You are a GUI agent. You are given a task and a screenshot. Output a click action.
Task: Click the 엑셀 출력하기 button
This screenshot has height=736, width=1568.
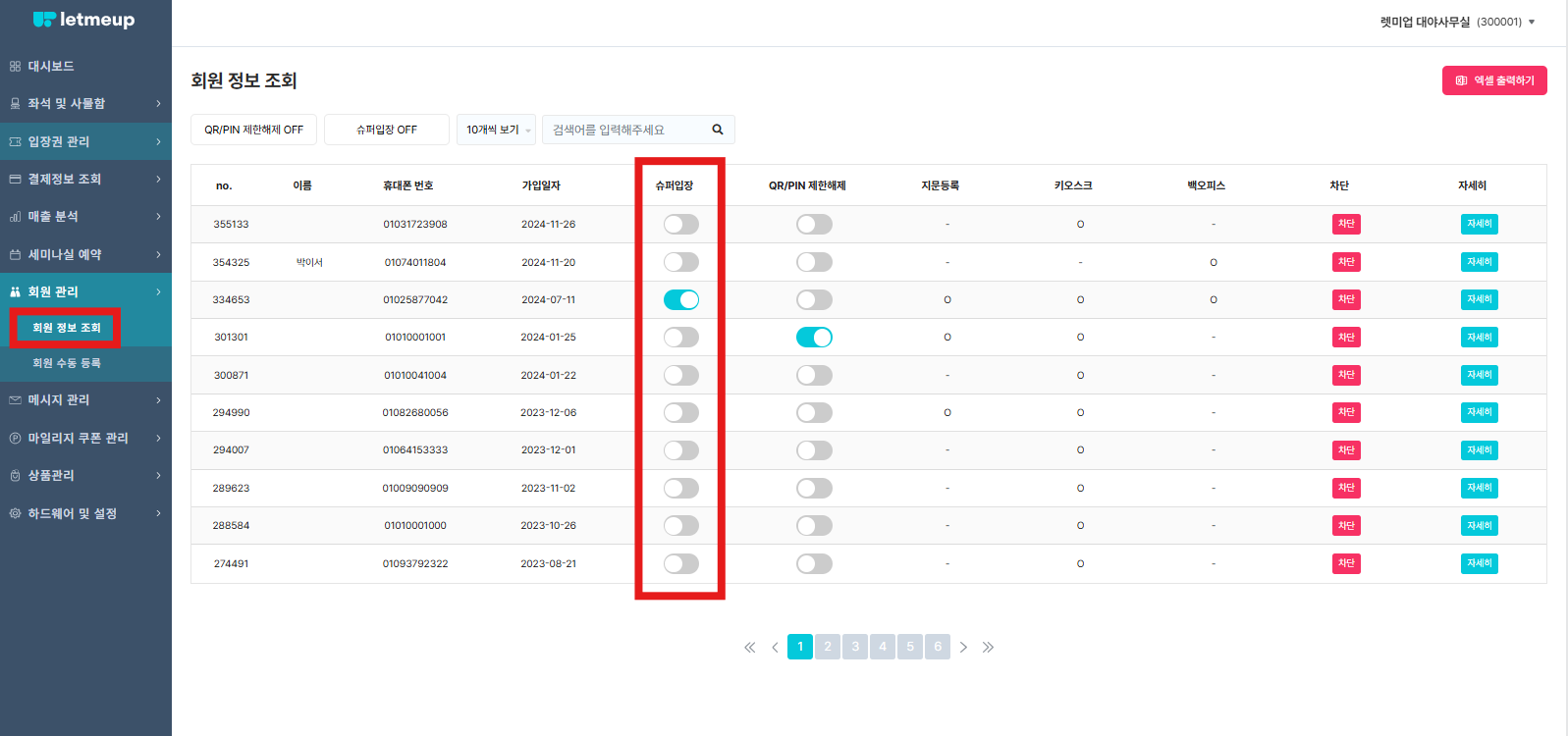click(x=1494, y=80)
